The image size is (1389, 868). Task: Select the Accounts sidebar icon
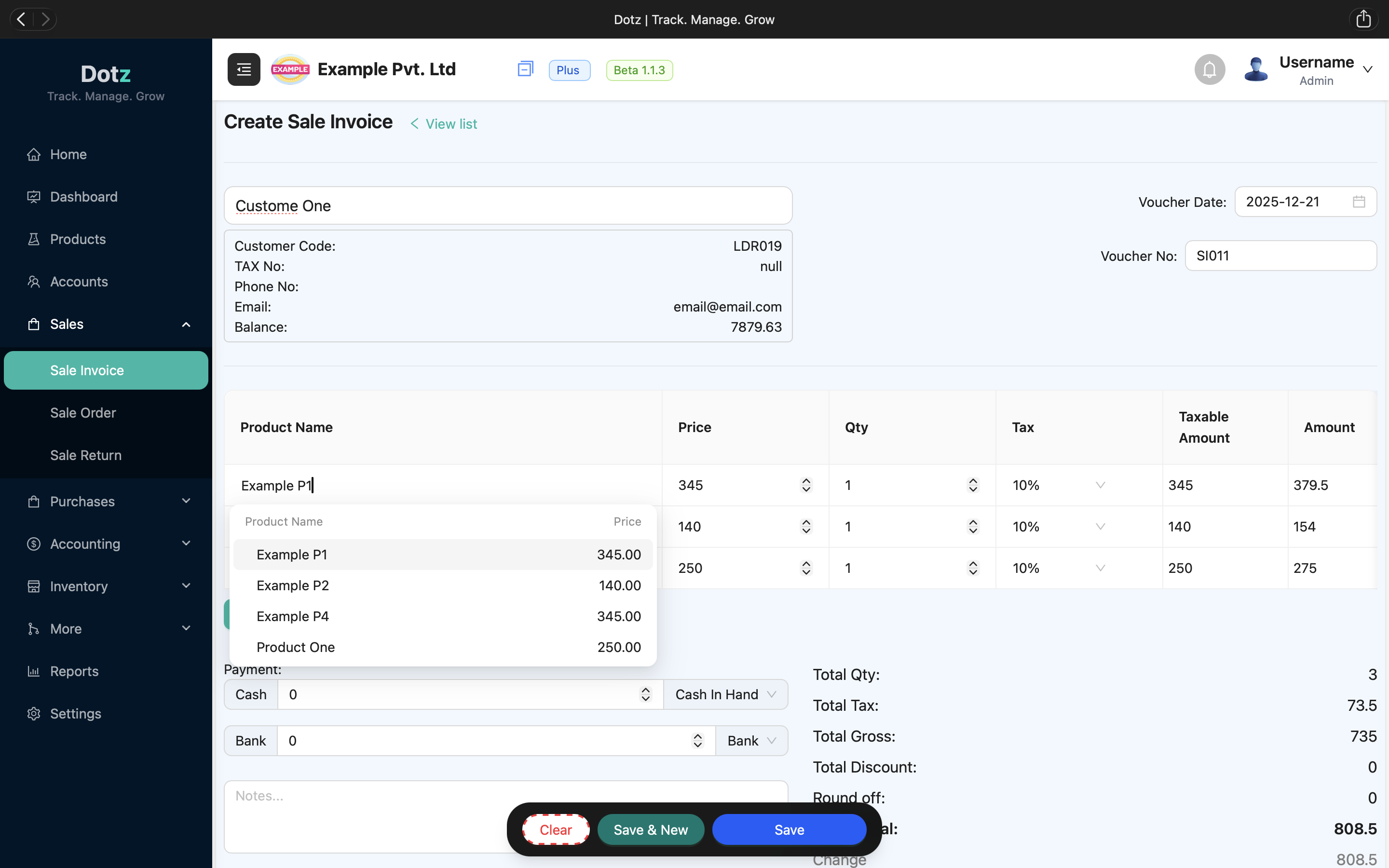tap(33, 281)
